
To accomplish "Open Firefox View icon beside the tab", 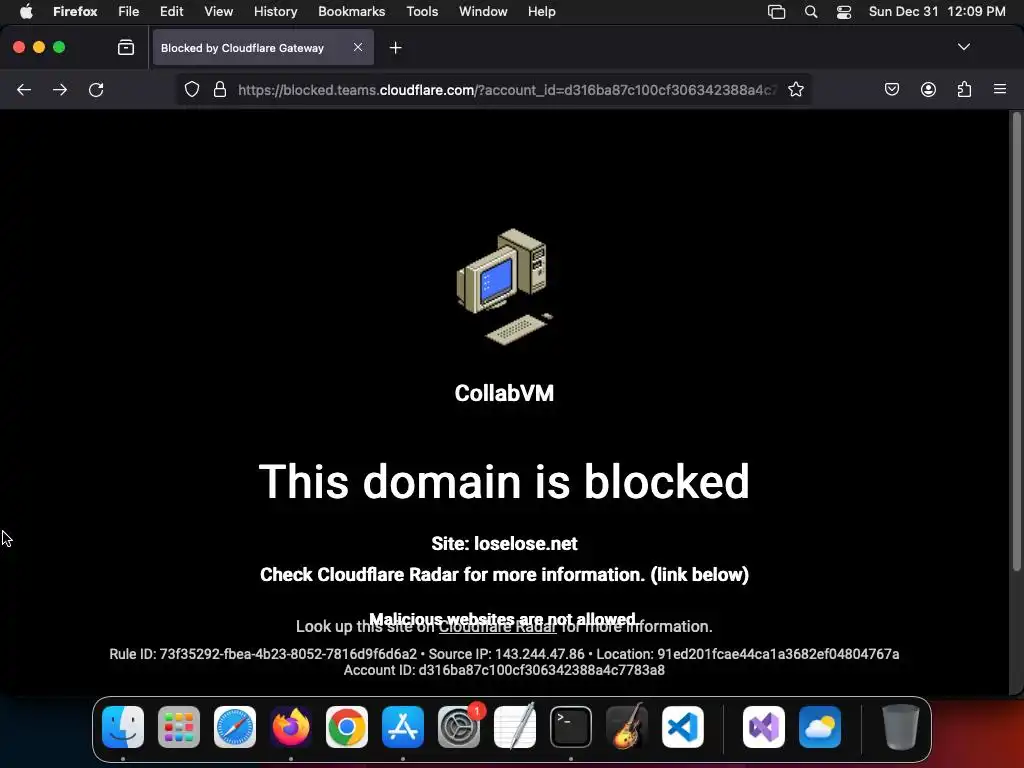I will 126,47.
